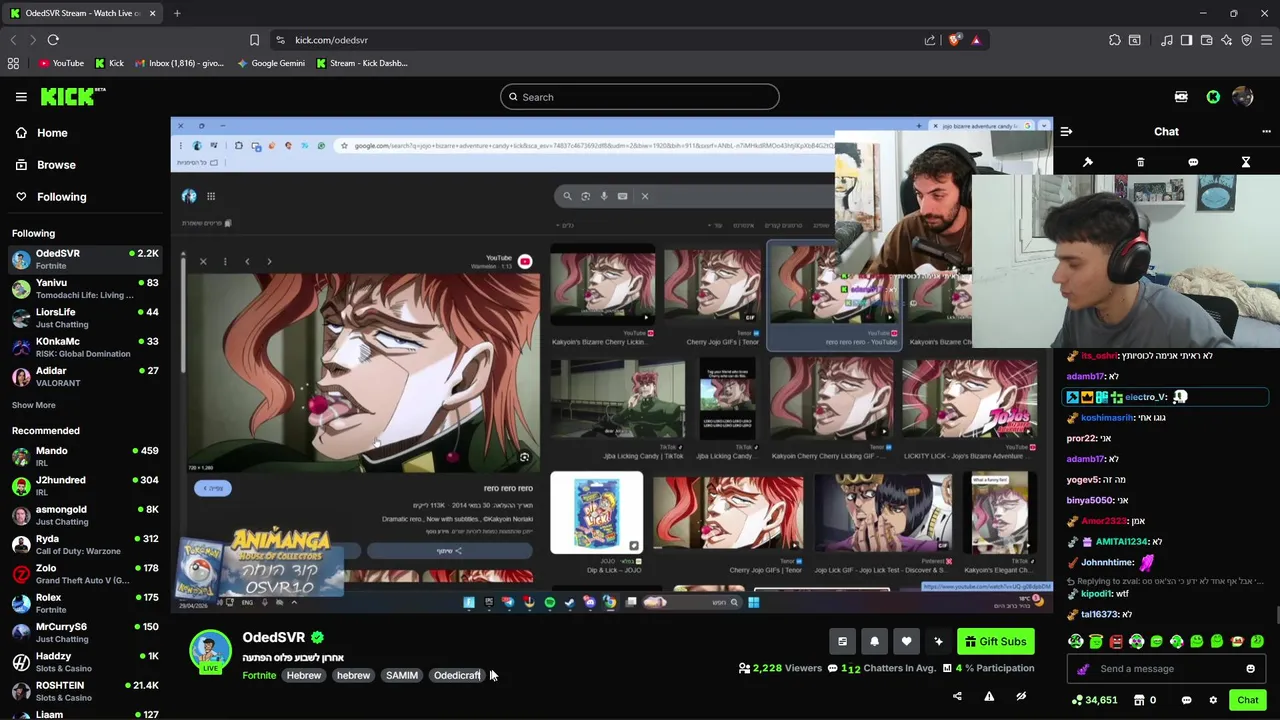This screenshot has height=720, width=1280.
Task: Open a new browser tab with plus
Action: click(x=177, y=13)
